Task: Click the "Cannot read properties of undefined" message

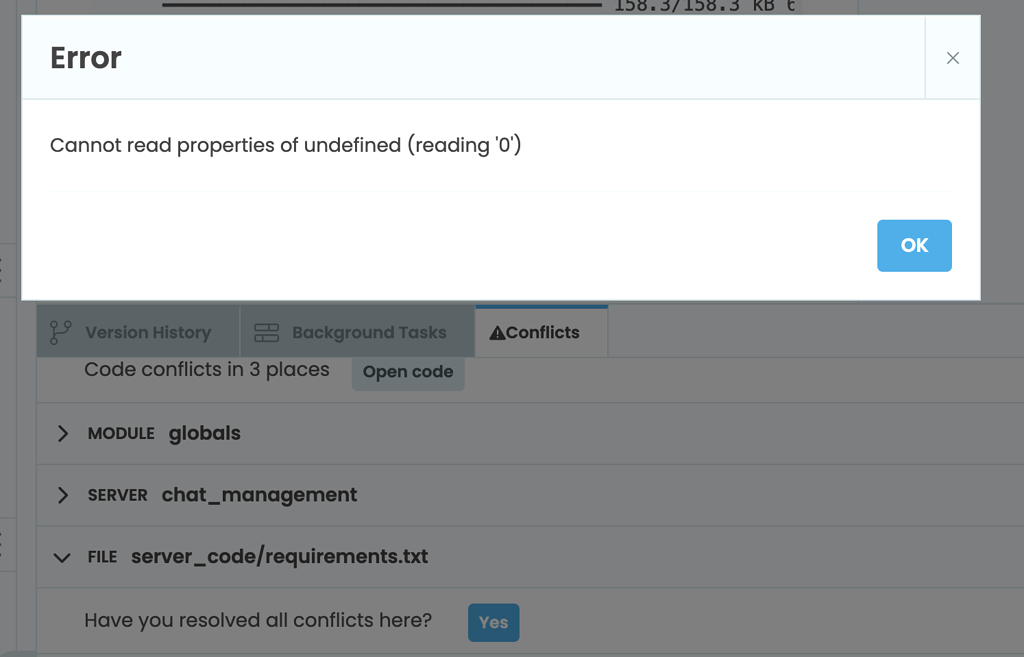Action: click(x=286, y=145)
